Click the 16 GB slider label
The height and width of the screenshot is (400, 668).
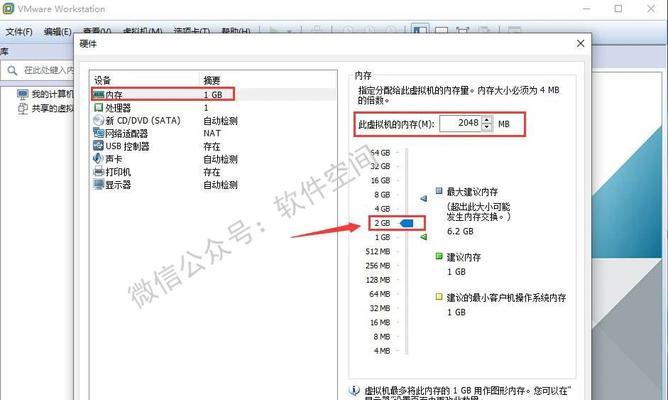pyautogui.click(x=380, y=181)
